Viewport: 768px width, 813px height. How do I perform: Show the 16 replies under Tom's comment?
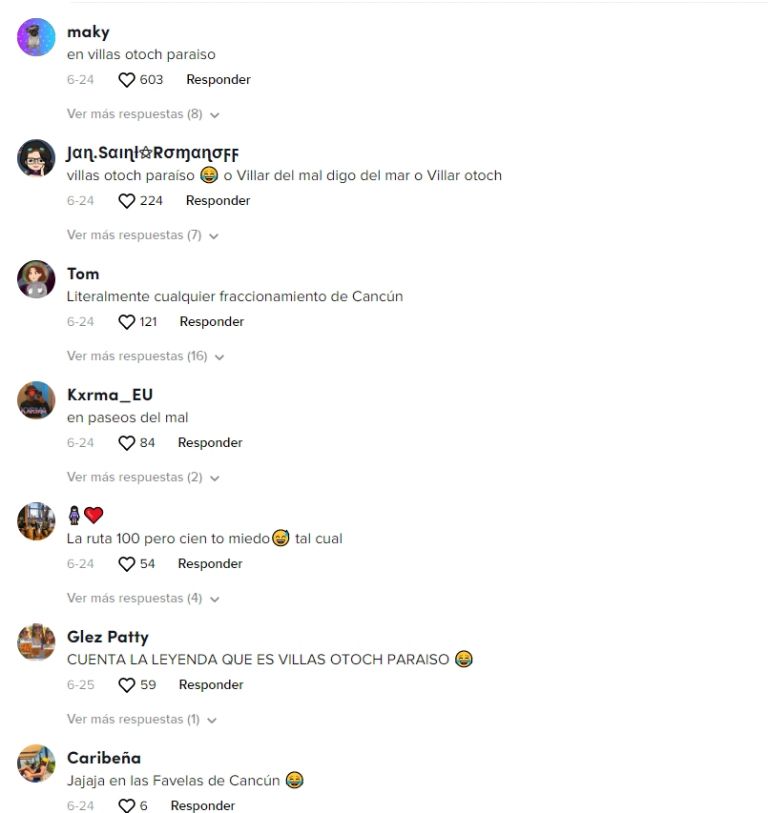(x=145, y=356)
